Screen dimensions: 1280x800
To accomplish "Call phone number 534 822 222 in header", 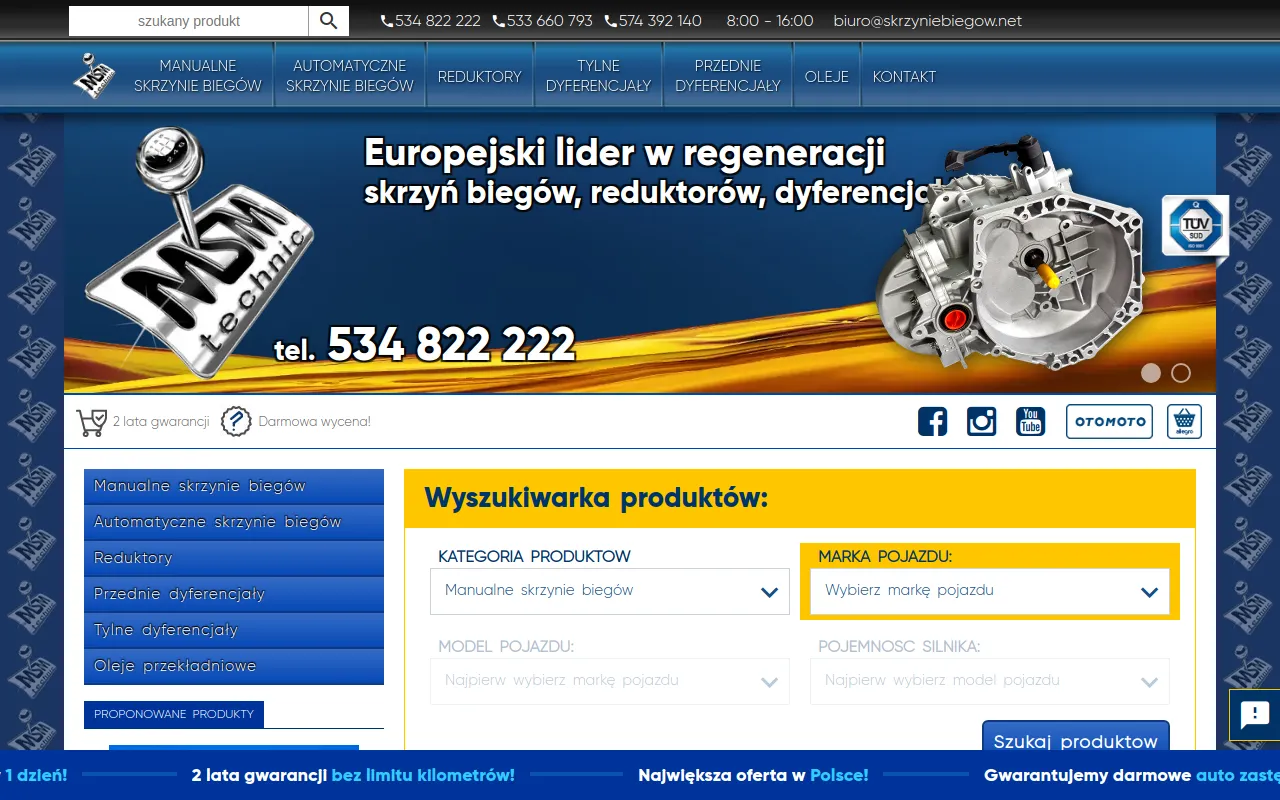I will [x=431, y=21].
